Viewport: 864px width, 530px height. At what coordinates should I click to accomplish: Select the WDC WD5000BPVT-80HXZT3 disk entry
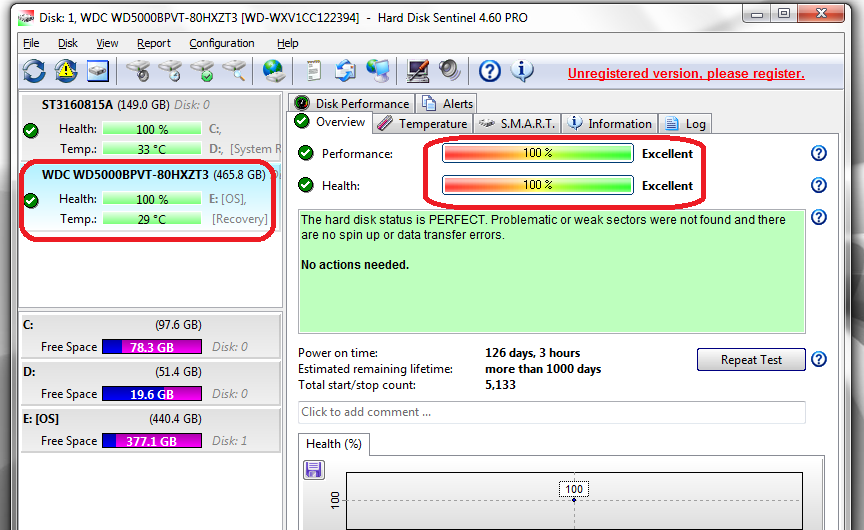click(150, 197)
